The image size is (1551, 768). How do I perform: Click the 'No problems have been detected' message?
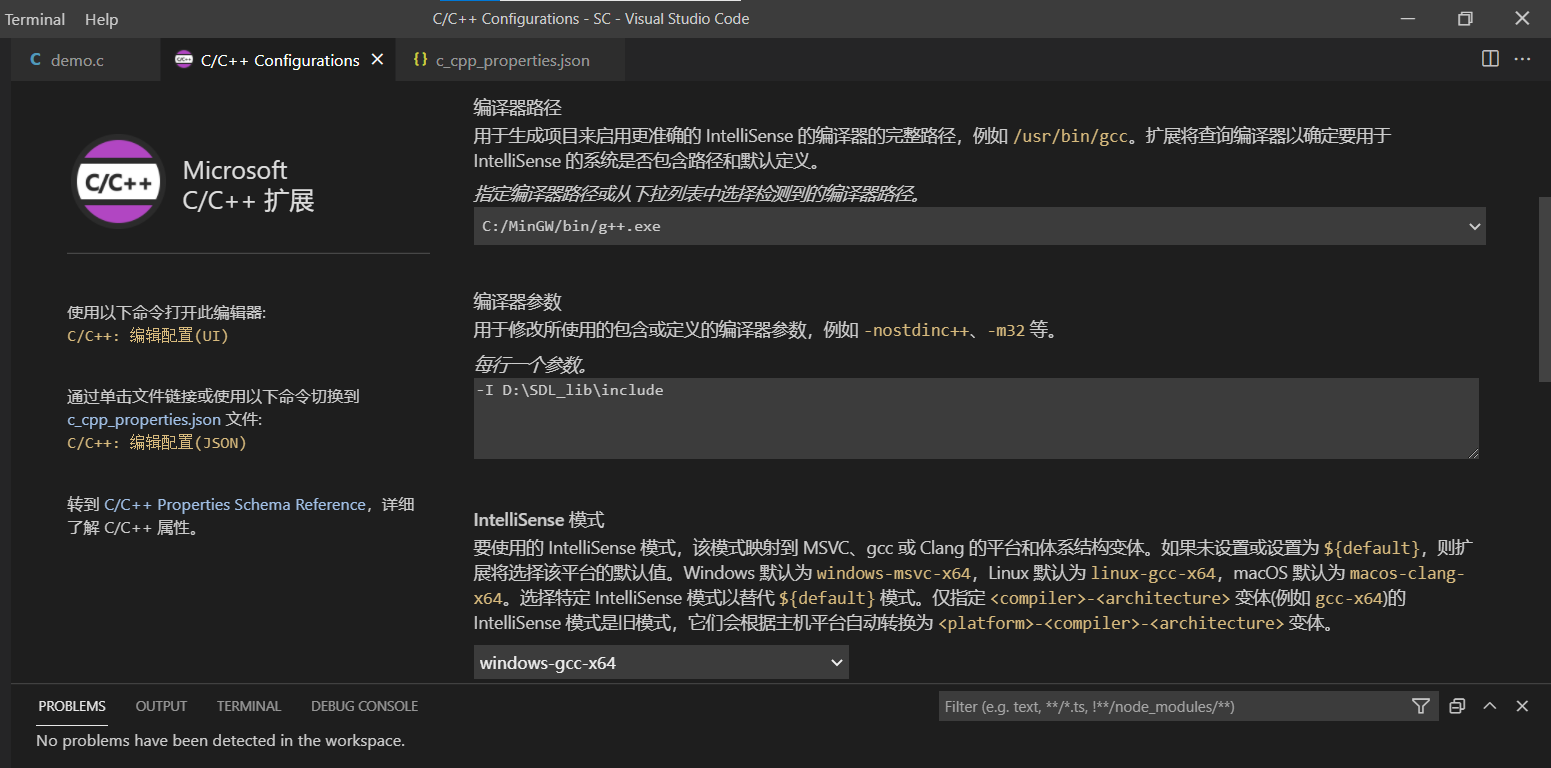(x=221, y=741)
